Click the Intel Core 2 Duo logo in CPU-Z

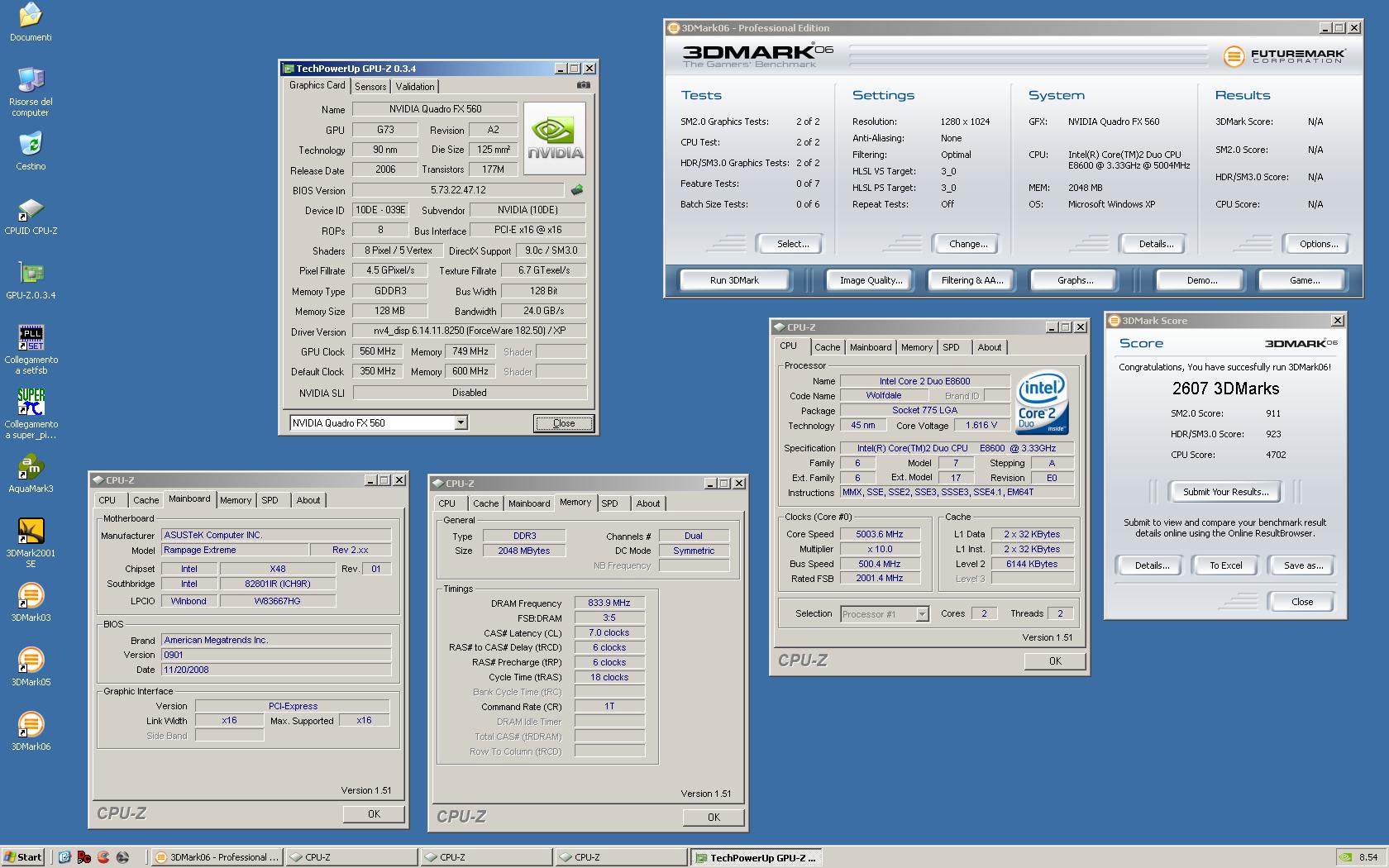pos(1042,403)
